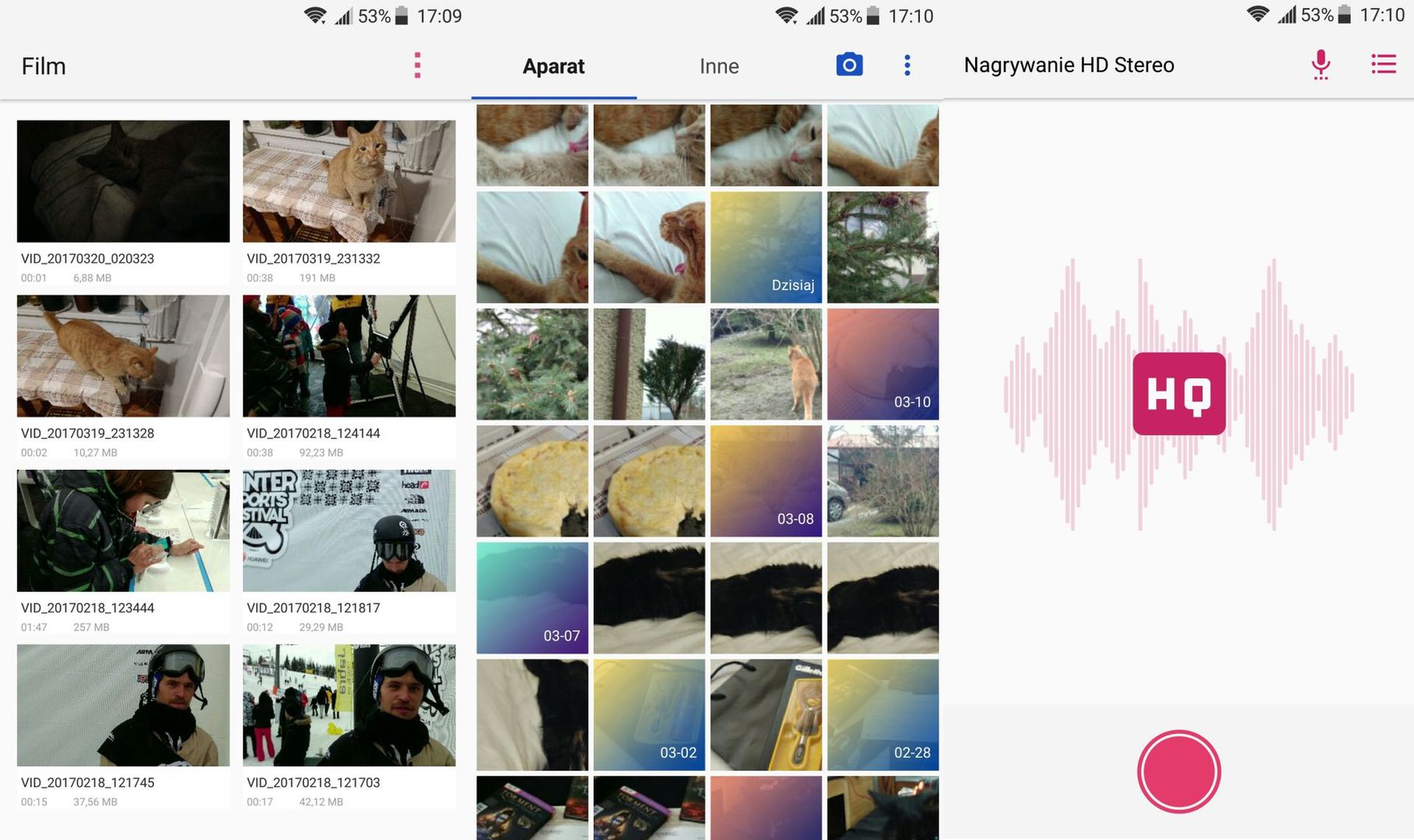Open the blue overflow menu in gallery
This screenshot has height=840, width=1414.
pos(907,65)
